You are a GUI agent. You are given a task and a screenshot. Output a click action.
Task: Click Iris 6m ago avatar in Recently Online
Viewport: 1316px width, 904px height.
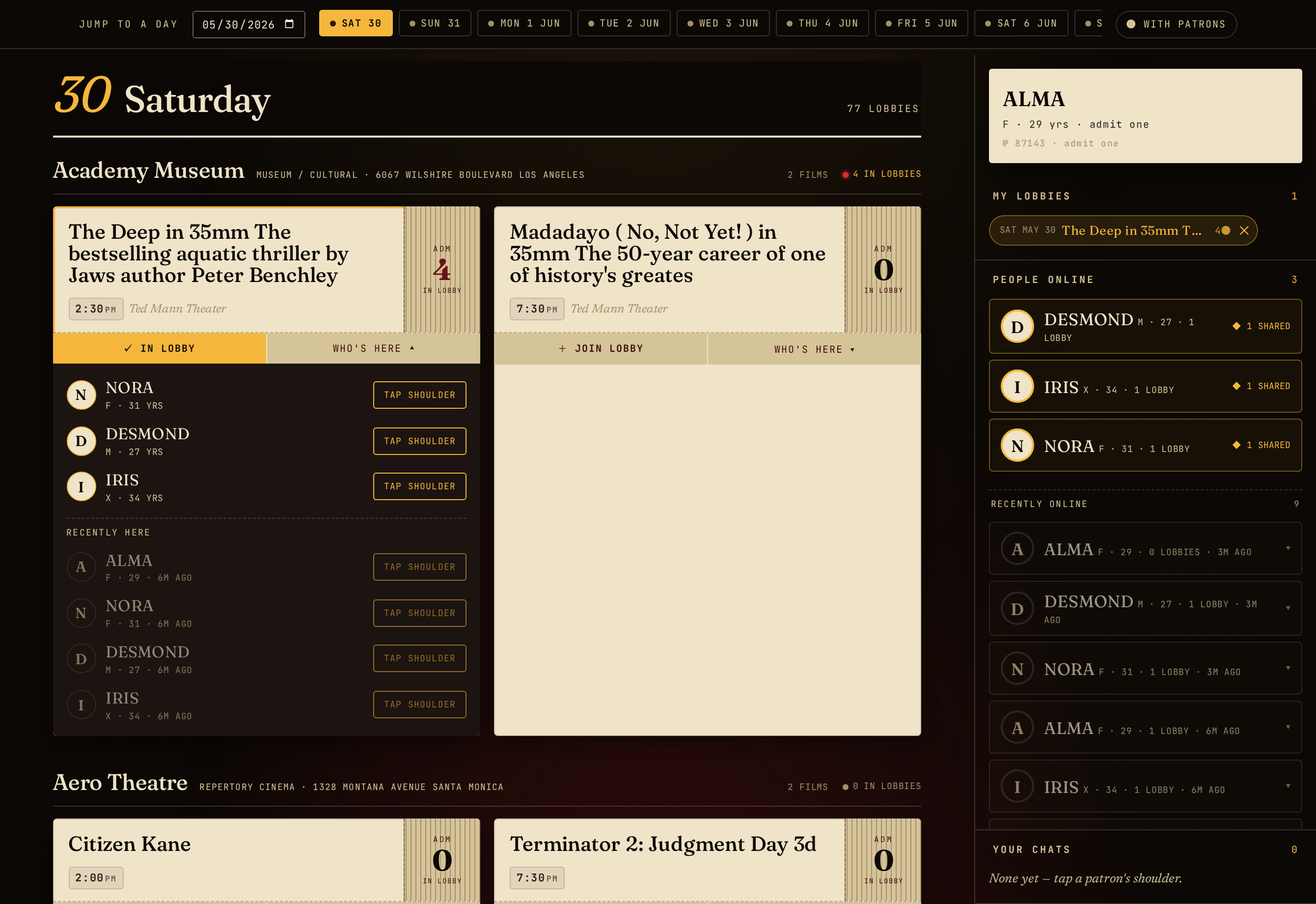[x=1017, y=786]
